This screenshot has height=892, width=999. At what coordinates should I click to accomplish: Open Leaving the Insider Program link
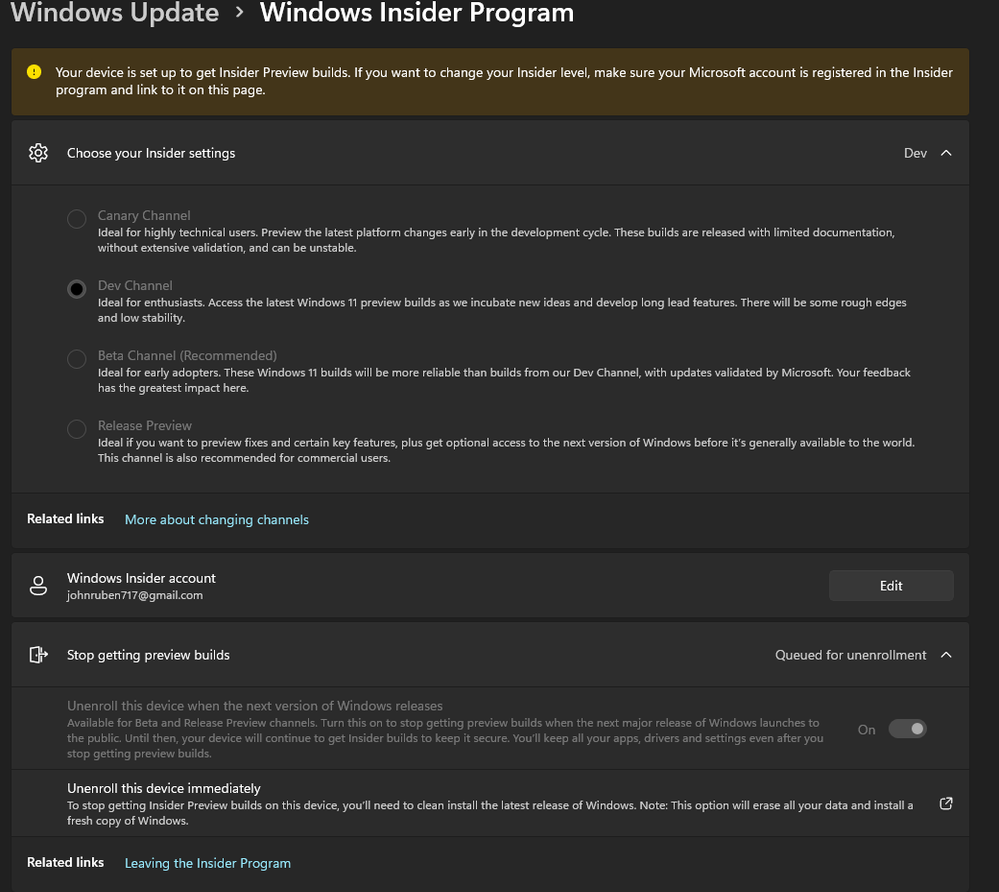click(208, 863)
